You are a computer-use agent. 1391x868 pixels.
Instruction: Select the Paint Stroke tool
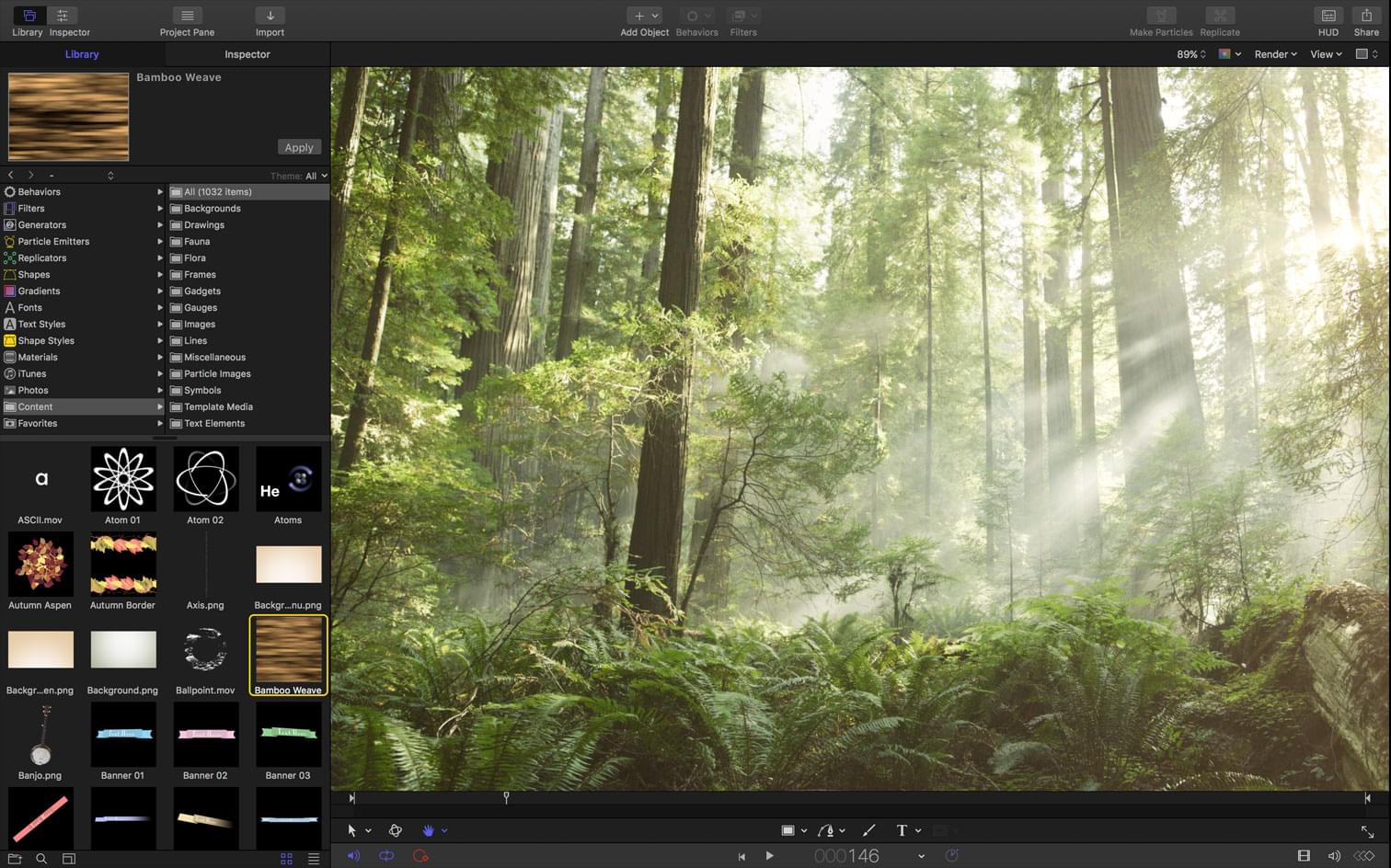[868, 830]
